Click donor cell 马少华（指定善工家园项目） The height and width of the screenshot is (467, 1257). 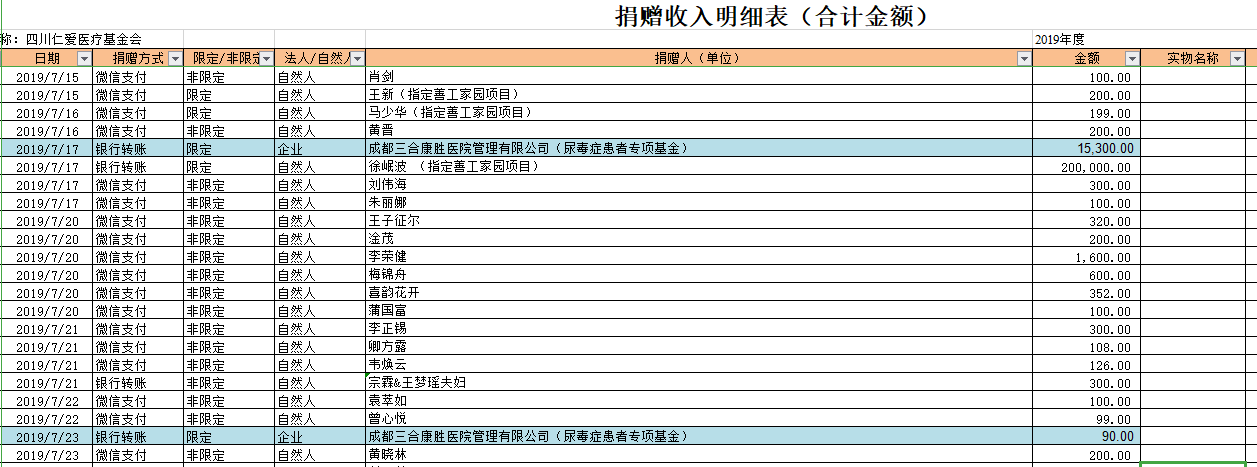[x=450, y=113]
